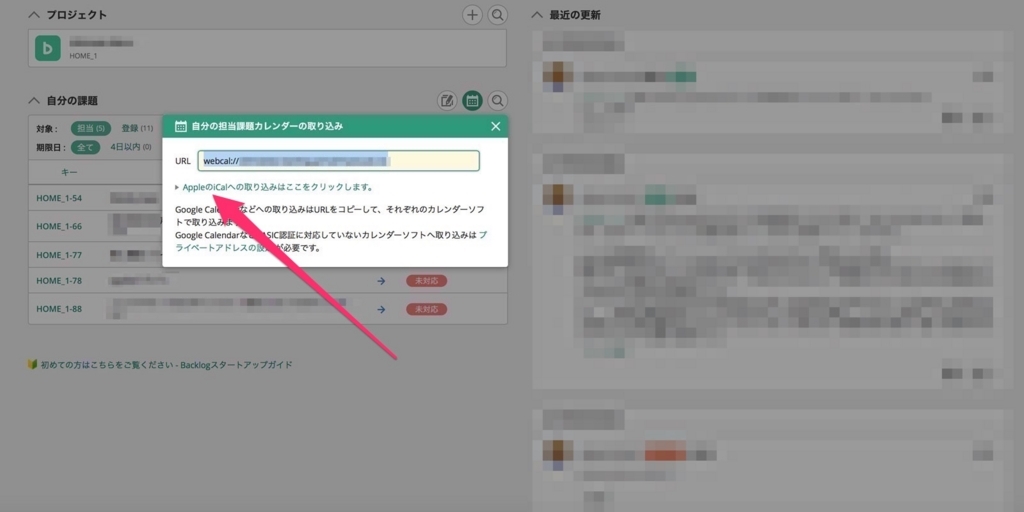1024x512 pixels.
Task: Select the 登録 (11) filter
Action: tap(137, 129)
